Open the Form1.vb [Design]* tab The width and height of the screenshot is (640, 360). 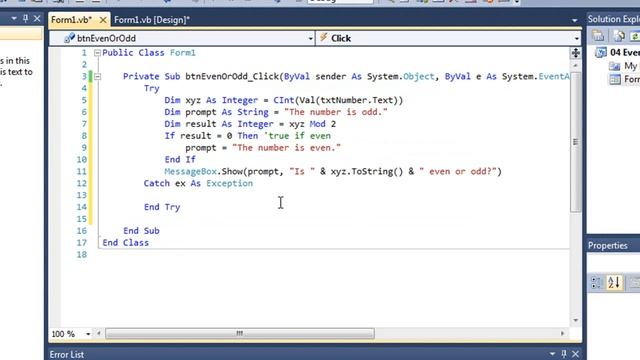click(152, 20)
